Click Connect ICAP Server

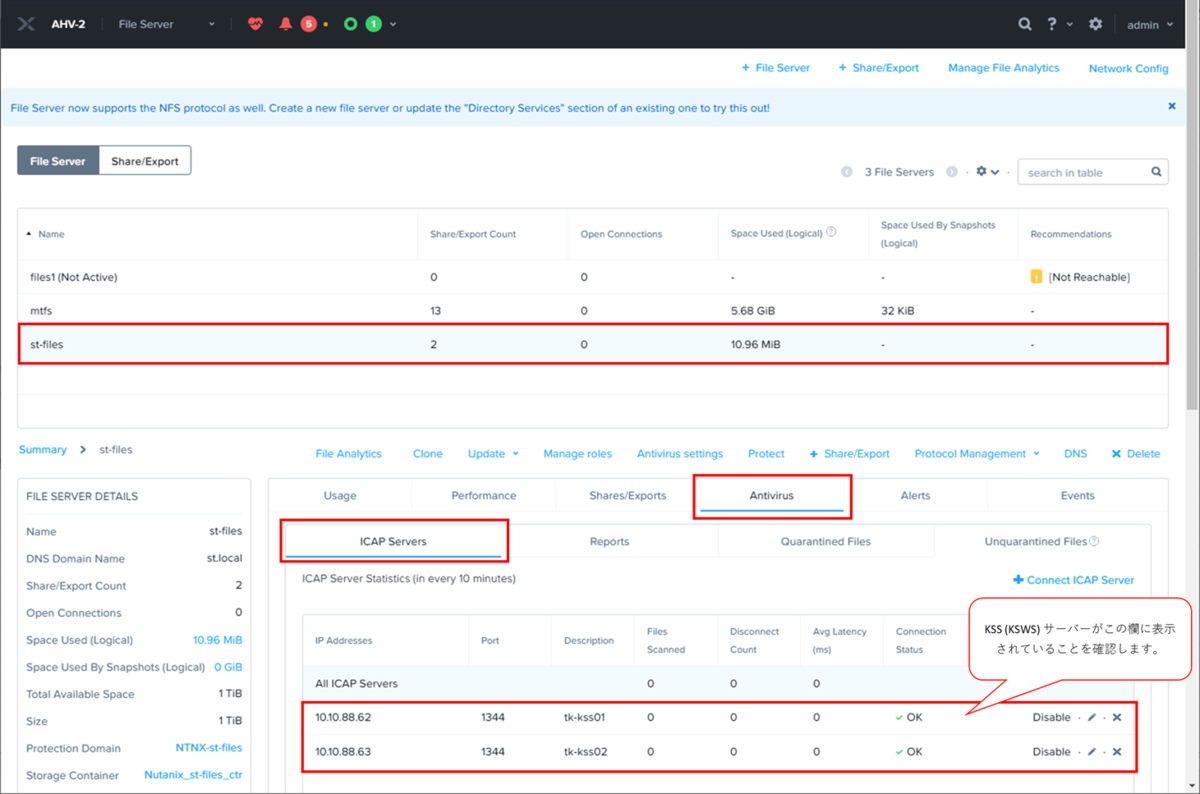(x=1074, y=580)
